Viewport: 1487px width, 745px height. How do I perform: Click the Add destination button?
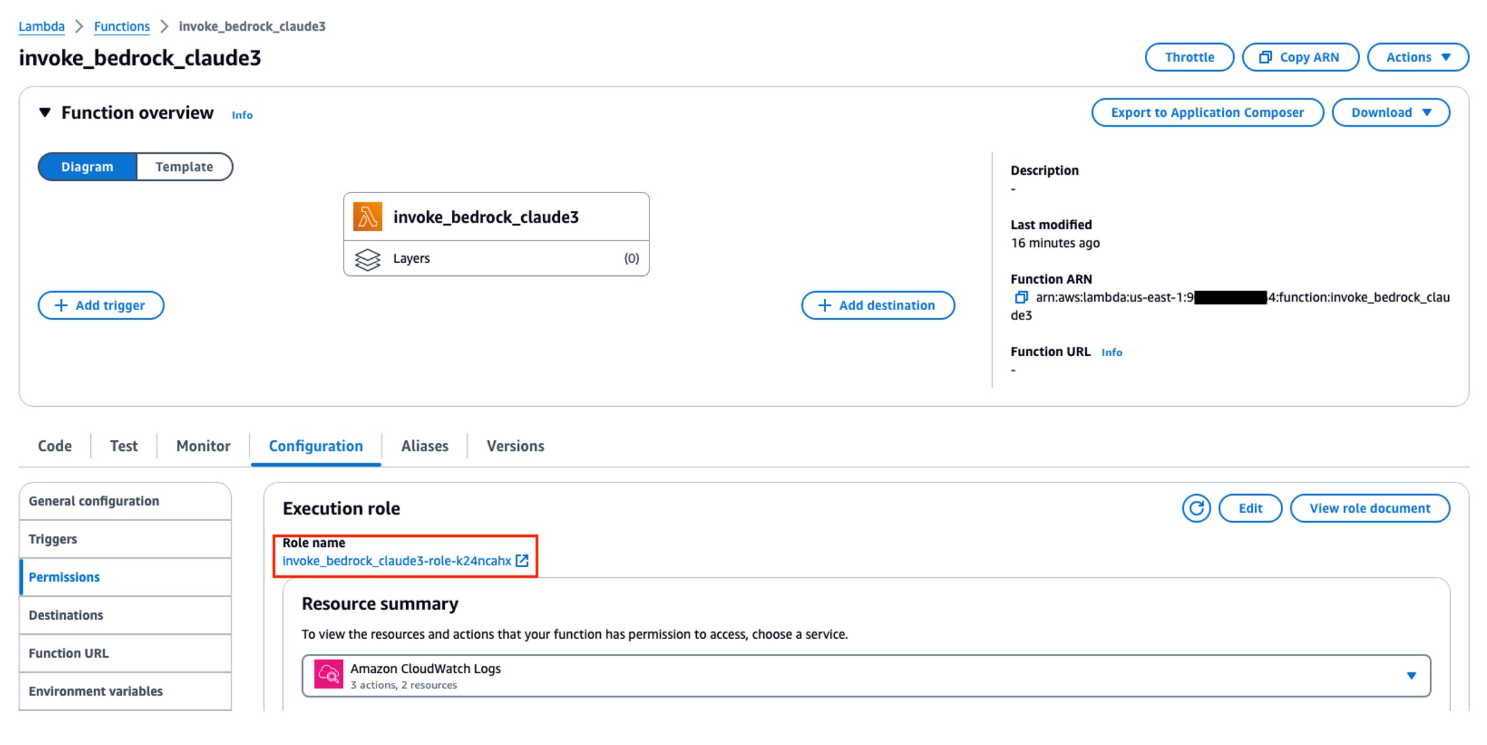878,305
